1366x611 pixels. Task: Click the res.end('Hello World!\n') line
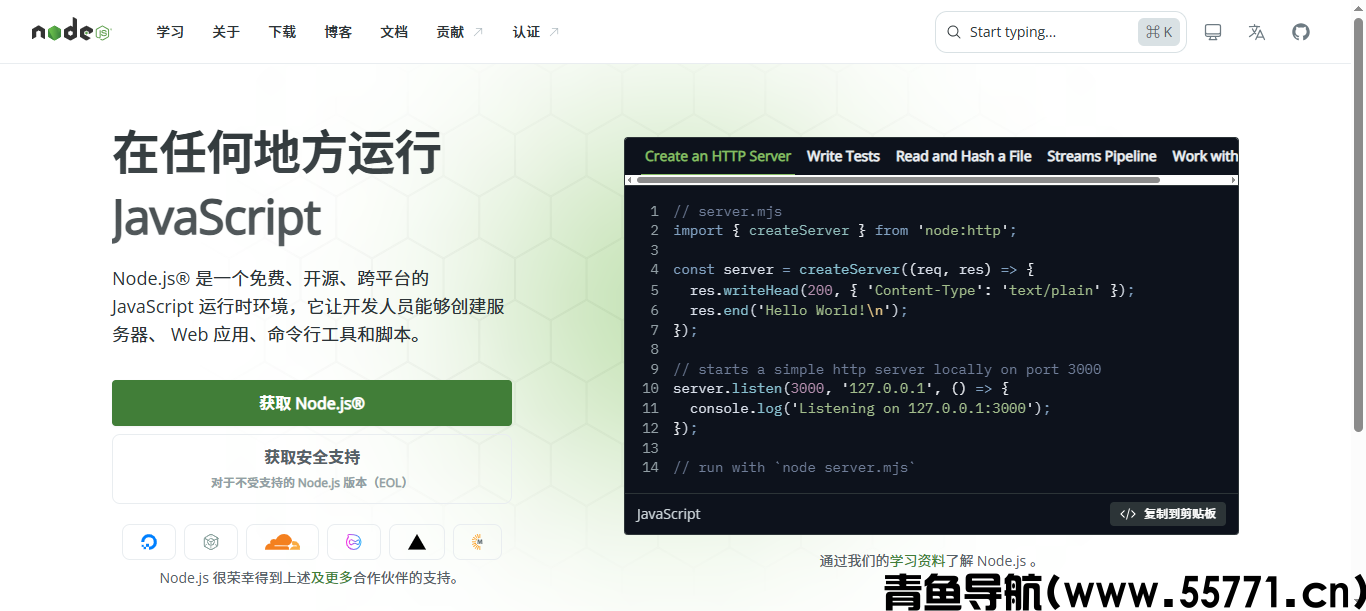pos(799,310)
